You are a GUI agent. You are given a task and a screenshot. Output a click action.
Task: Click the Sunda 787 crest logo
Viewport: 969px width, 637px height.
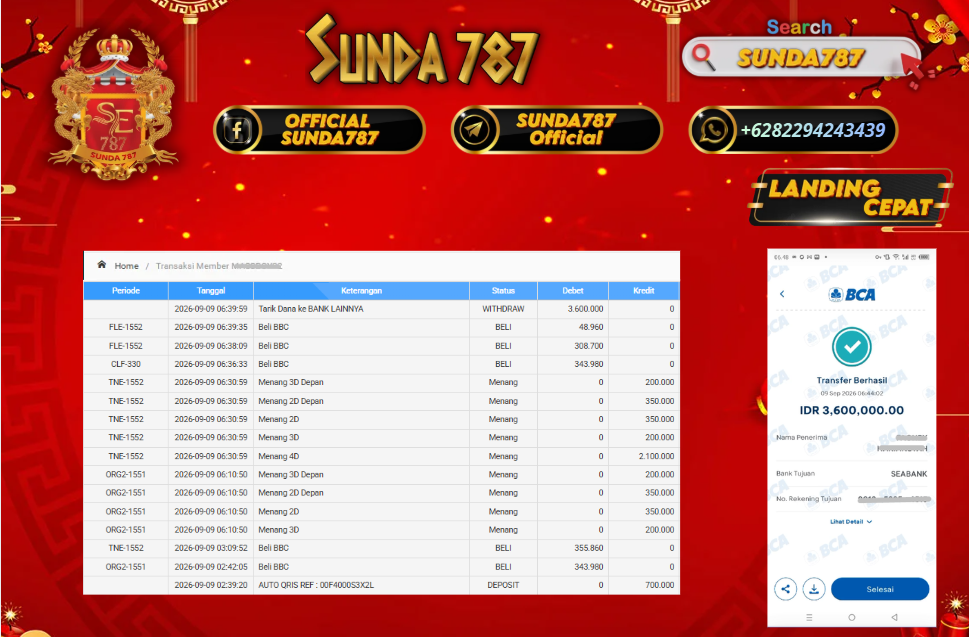(x=112, y=105)
